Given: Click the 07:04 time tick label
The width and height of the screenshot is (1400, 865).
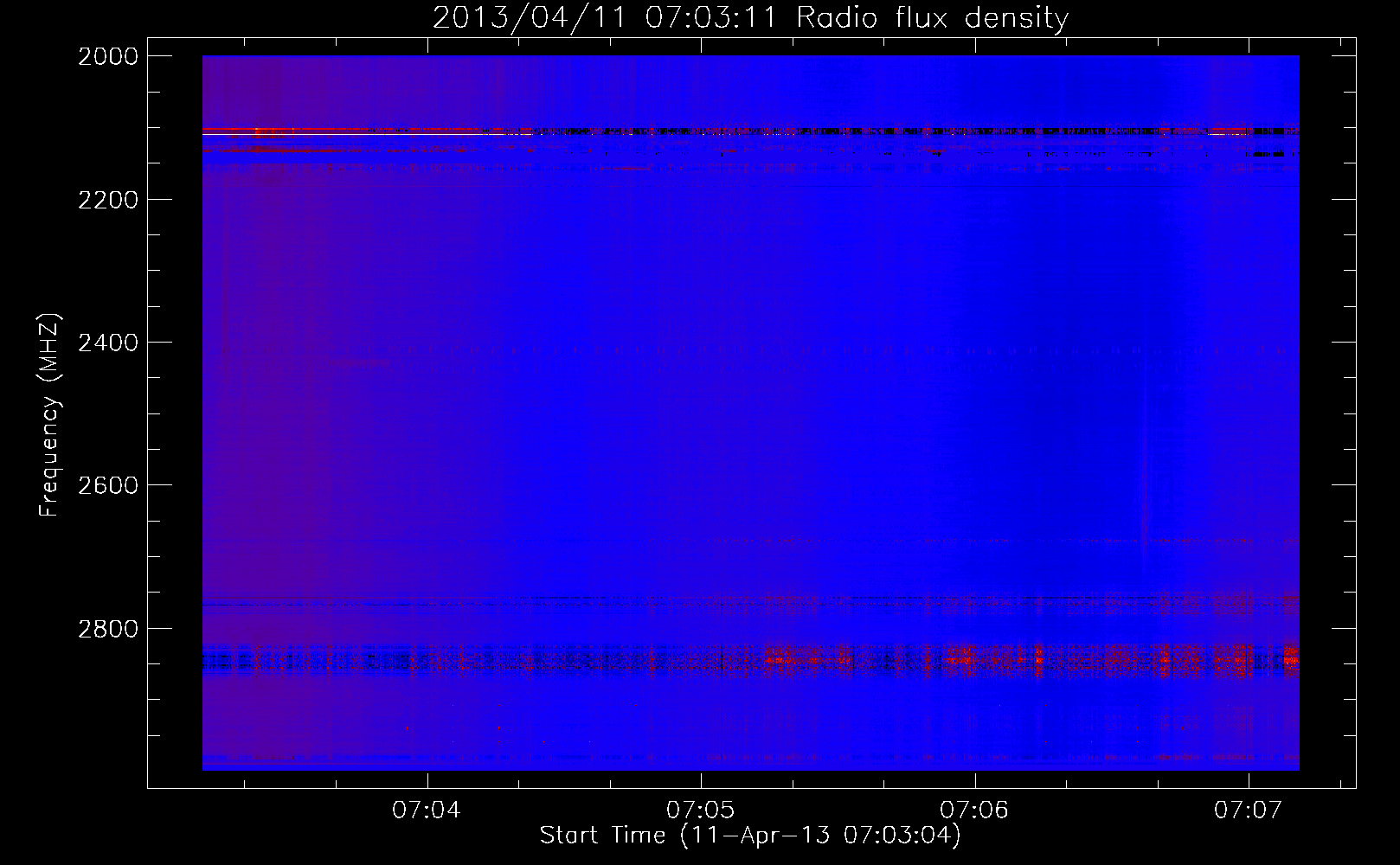Looking at the screenshot, I should pos(427,810).
